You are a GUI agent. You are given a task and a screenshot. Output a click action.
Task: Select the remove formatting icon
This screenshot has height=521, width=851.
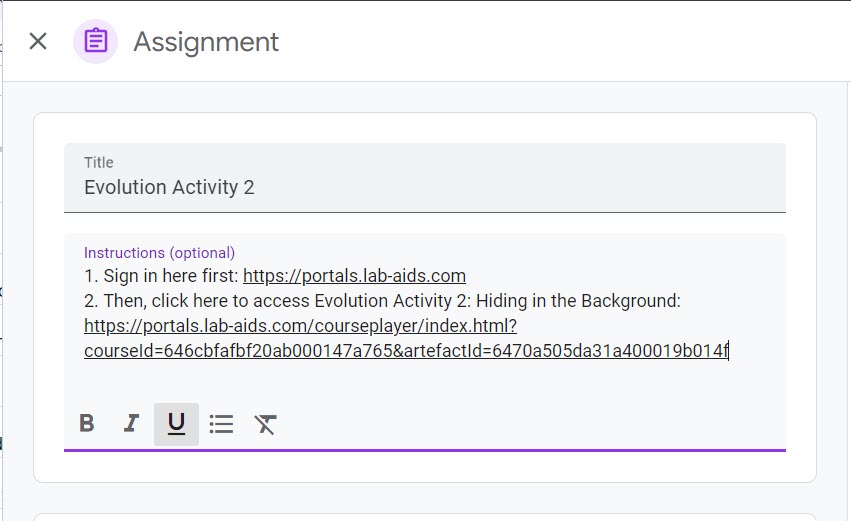[265, 424]
